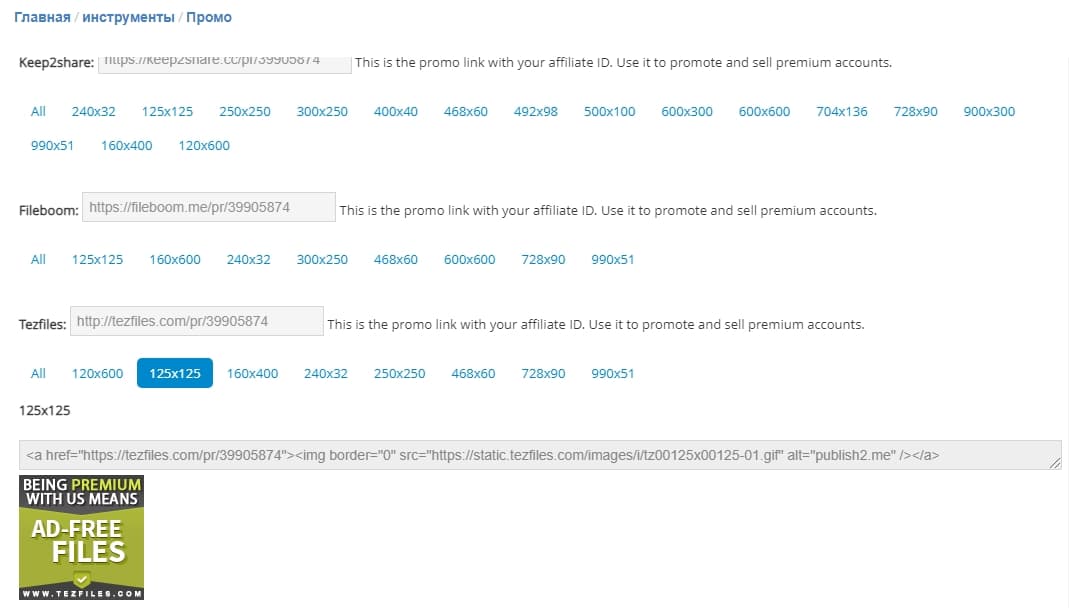Click the Tezfiles promo link field
Viewport: 1069px width, 608px height.
click(x=197, y=321)
